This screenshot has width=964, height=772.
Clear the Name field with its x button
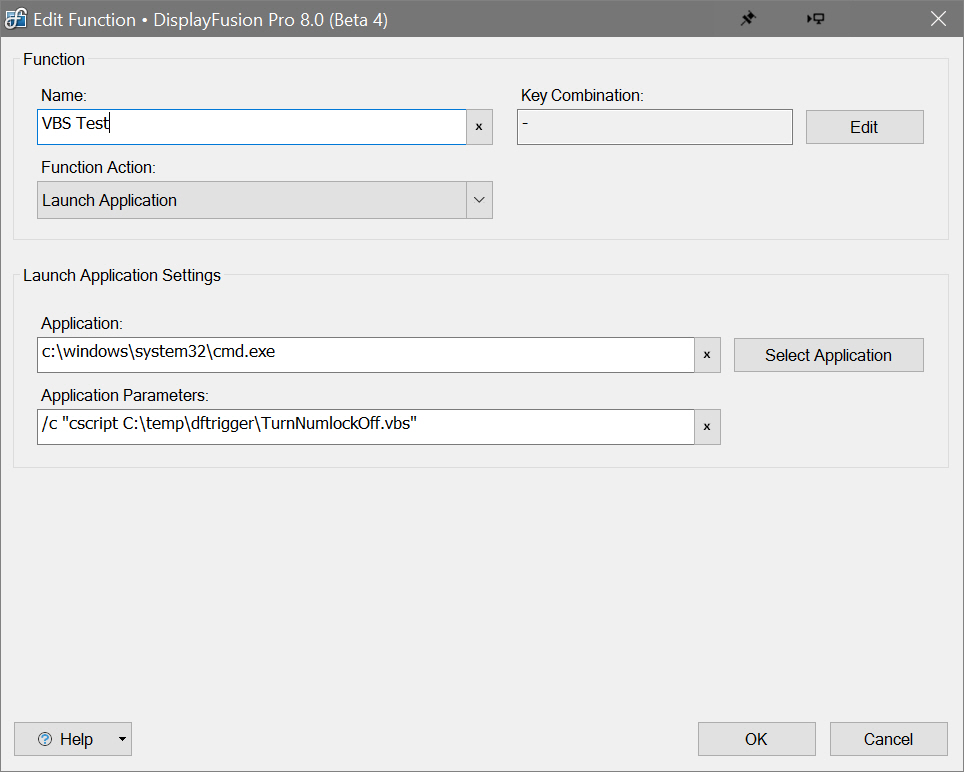479,127
